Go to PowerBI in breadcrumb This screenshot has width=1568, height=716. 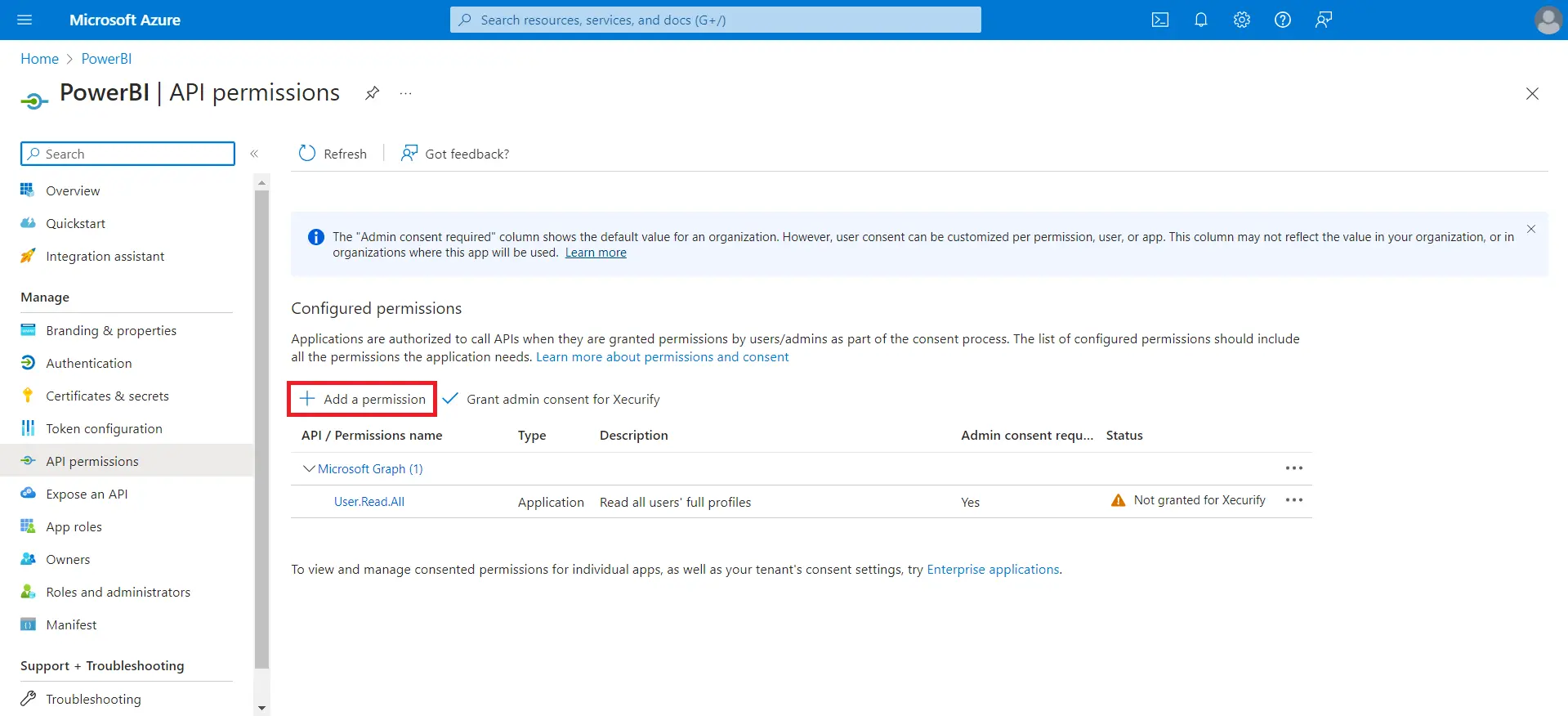coord(106,59)
